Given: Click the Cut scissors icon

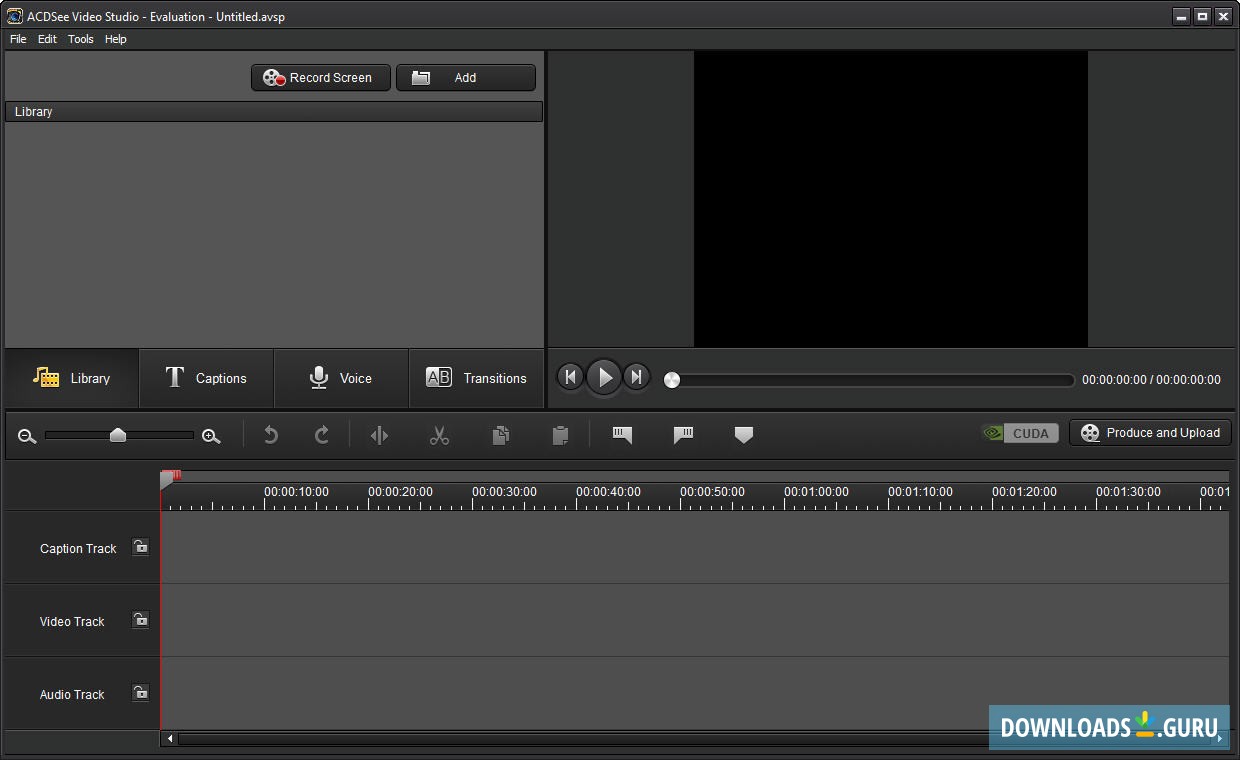Looking at the screenshot, I should pyautogui.click(x=439, y=435).
